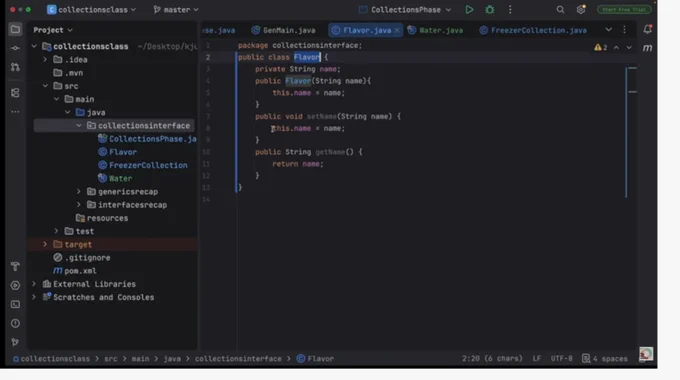The image size is (680, 380).
Task: Change LF line separator setting
Action: (x=536, y=359)
